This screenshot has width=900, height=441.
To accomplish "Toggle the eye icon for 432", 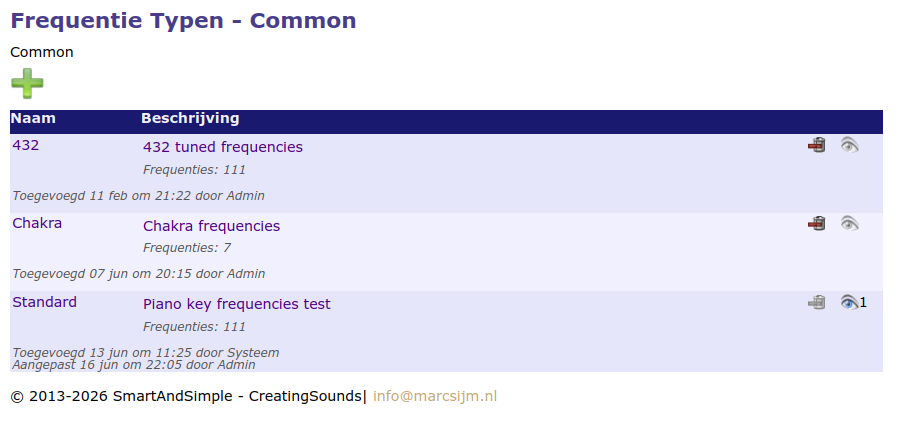I will click(x=849, y=145).
